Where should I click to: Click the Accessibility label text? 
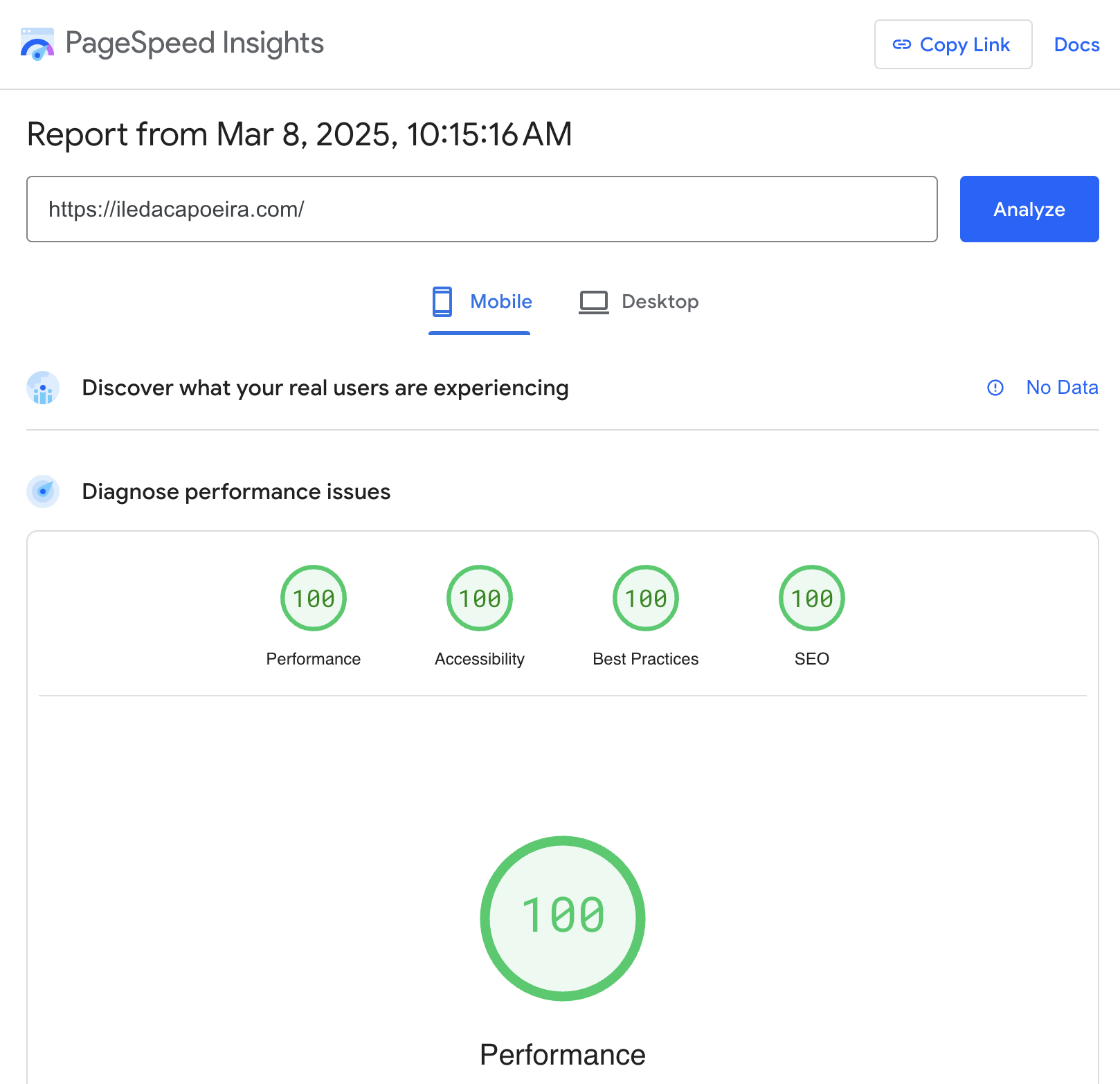tap(480, 659)
